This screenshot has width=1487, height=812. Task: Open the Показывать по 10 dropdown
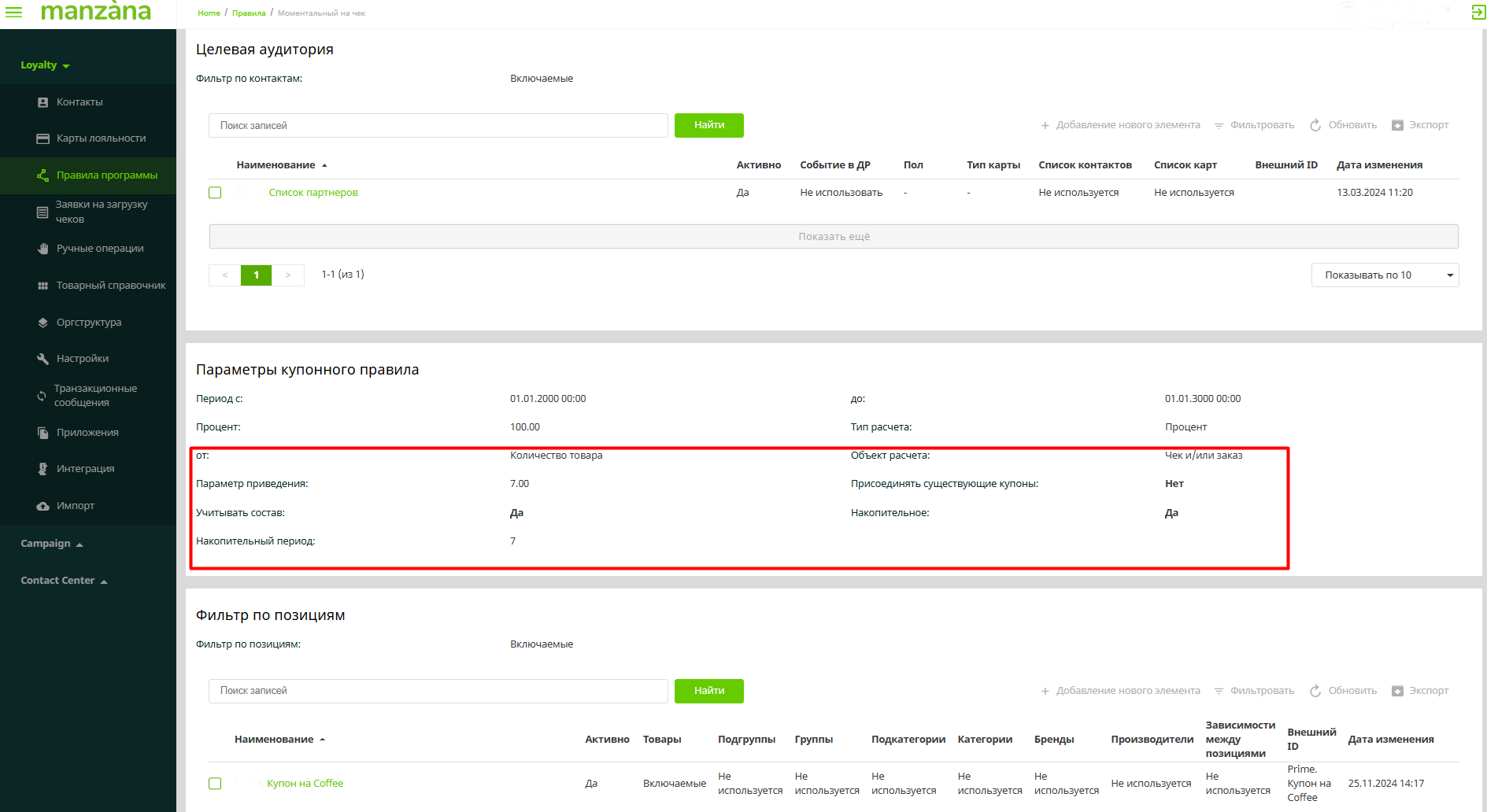[1384, 275]
